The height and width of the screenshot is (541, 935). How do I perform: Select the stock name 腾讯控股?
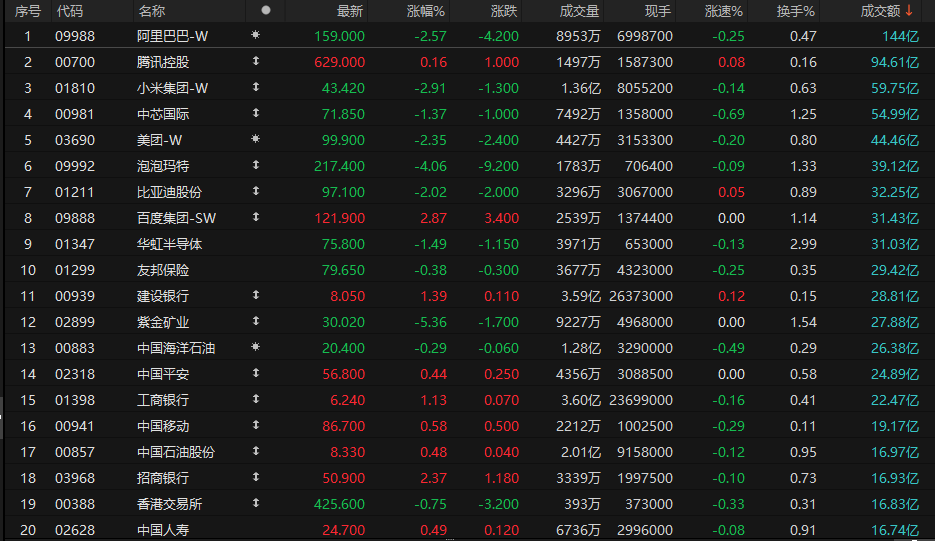(163, 62)
